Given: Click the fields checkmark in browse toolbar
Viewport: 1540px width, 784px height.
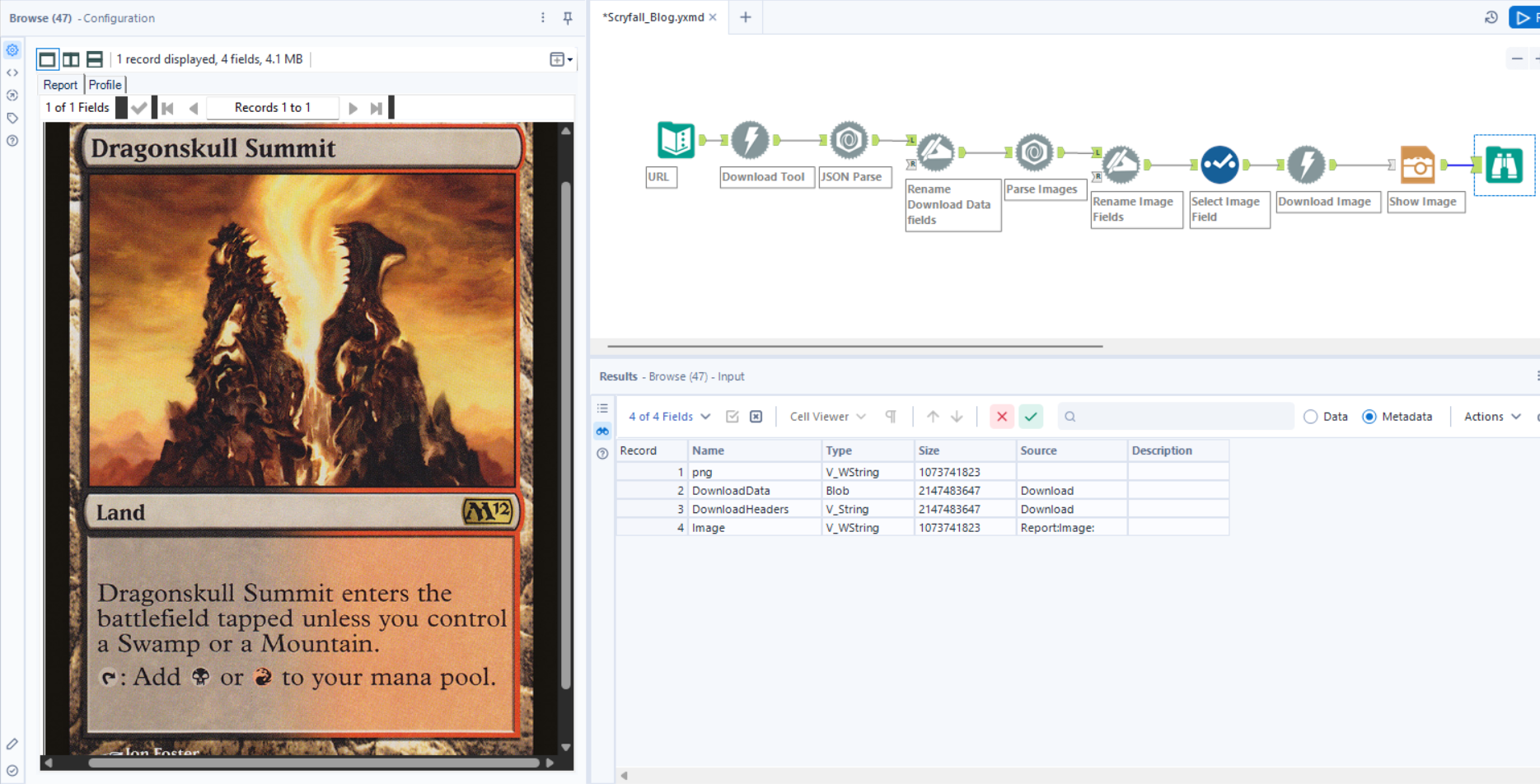Looking at the screenshot, I should coord(139,108).
